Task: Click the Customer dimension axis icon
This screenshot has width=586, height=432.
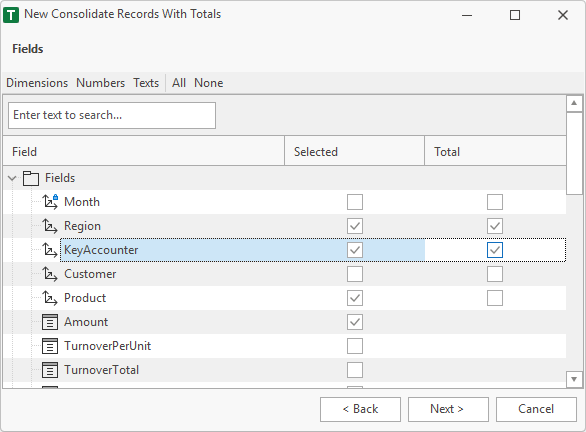Action: [50, 274]
